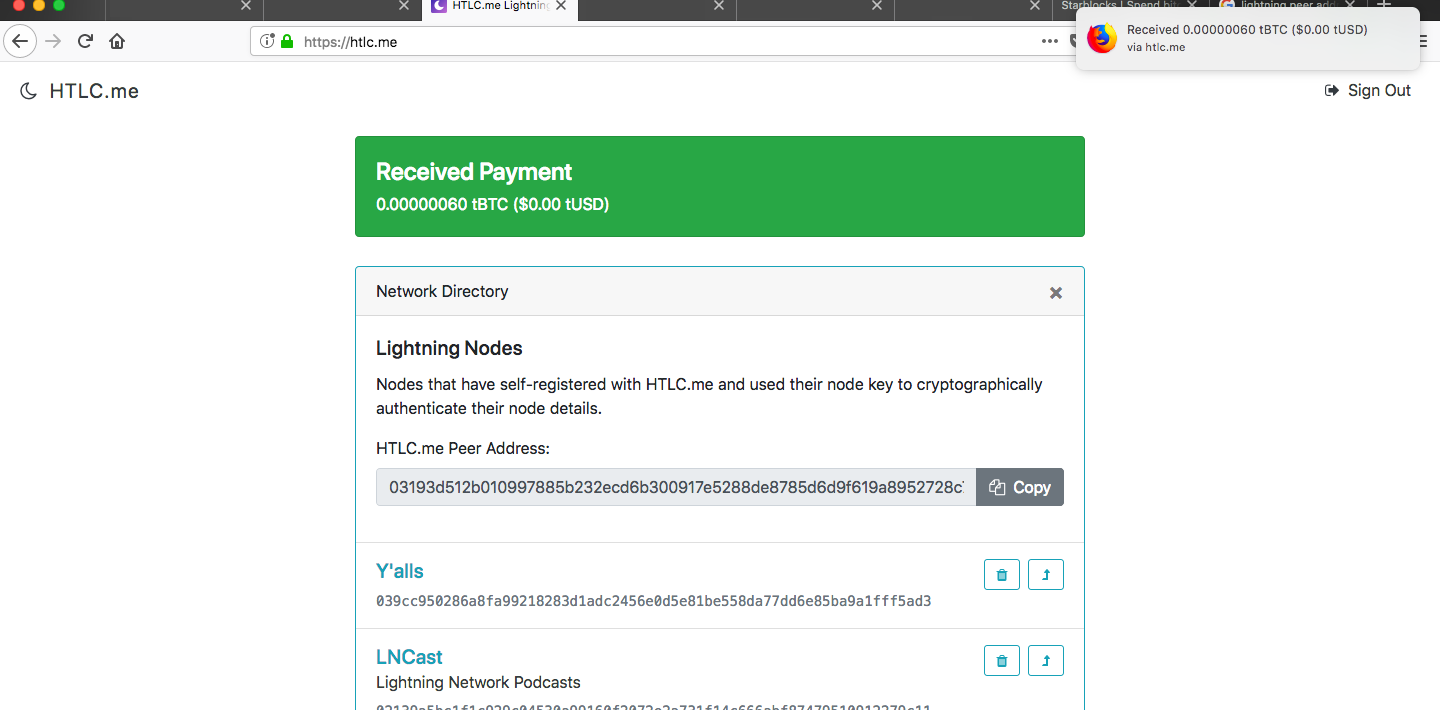The height and width of the screenshot is (710, 1440).
Task: Click the 'Lightning Network Podcasts' description
Action: 478,683
